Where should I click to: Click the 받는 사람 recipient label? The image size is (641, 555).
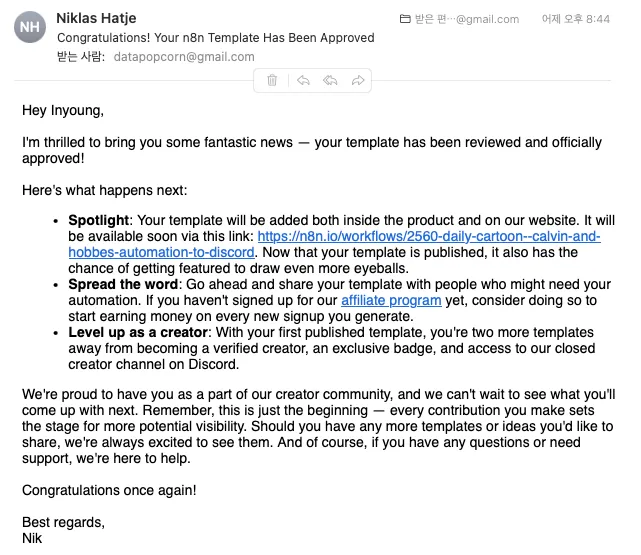click(x=81, y=57)
